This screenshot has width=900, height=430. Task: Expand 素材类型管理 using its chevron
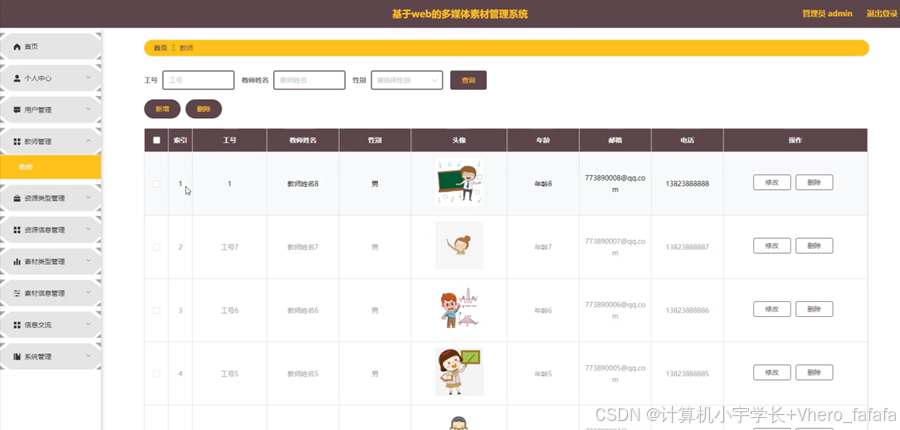pos(88,261)
